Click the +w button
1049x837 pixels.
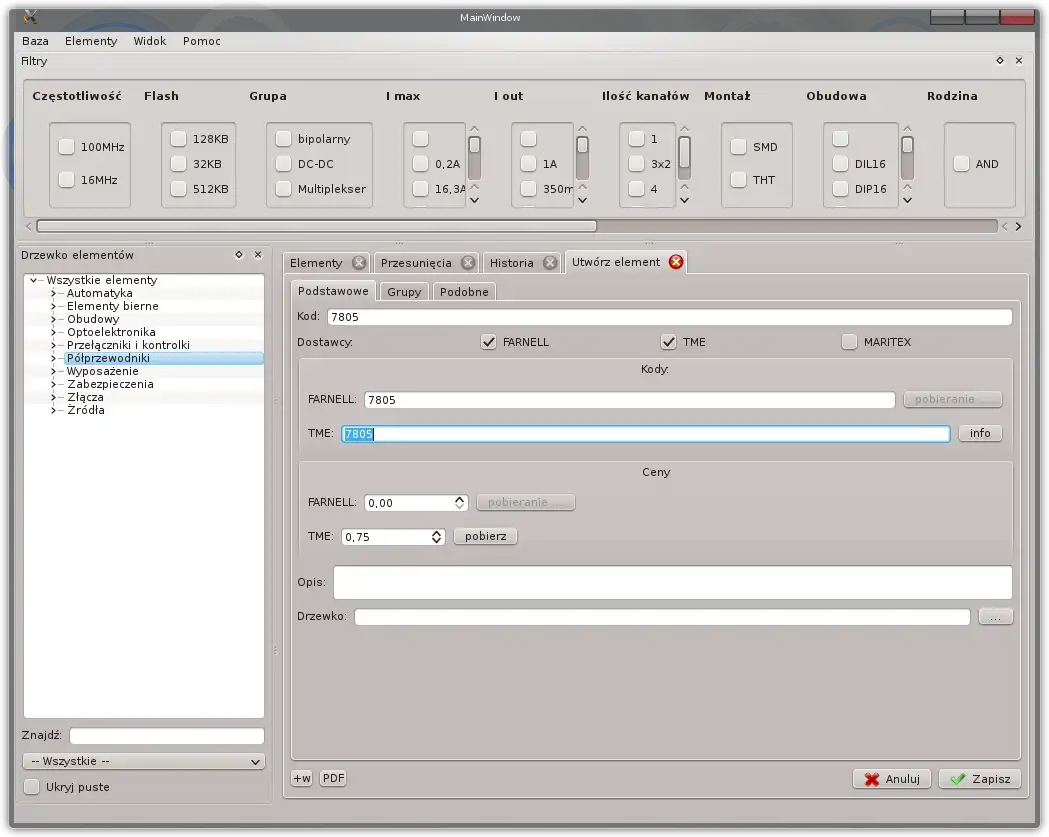click(x=301, y=778)
